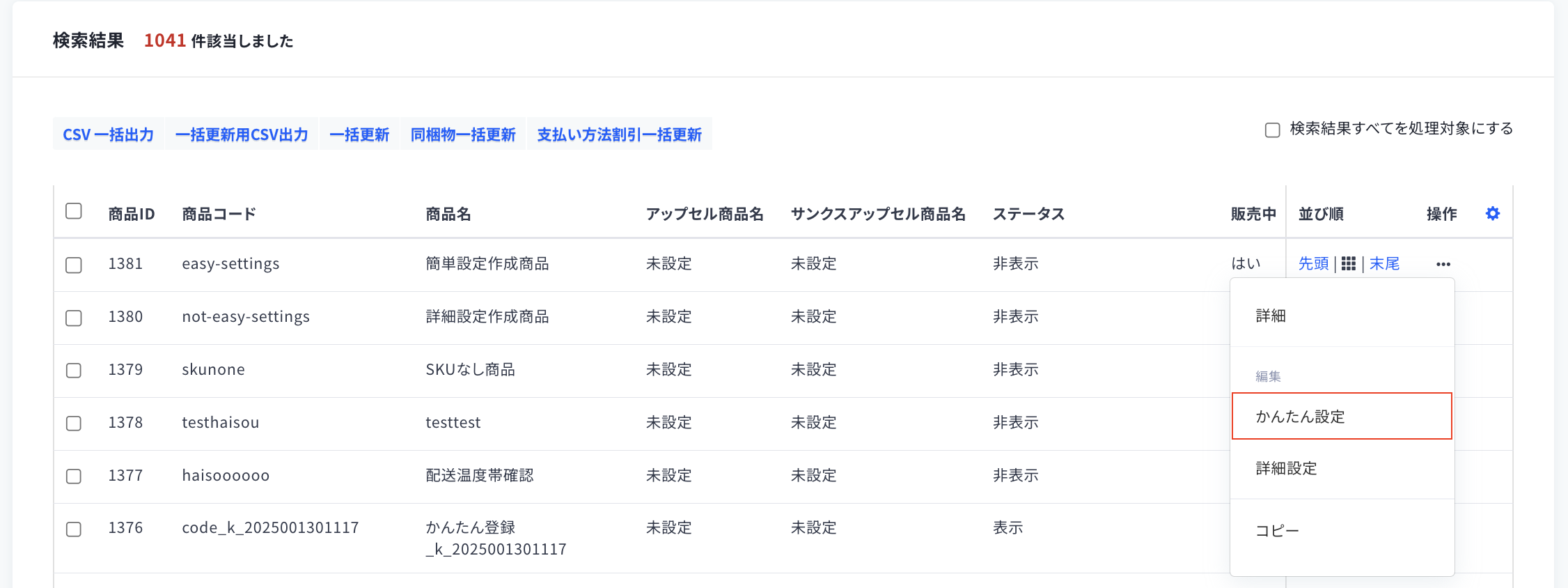Click product code easy-settings
Viewport: 1568px width, 588px height.
[230, 263]
